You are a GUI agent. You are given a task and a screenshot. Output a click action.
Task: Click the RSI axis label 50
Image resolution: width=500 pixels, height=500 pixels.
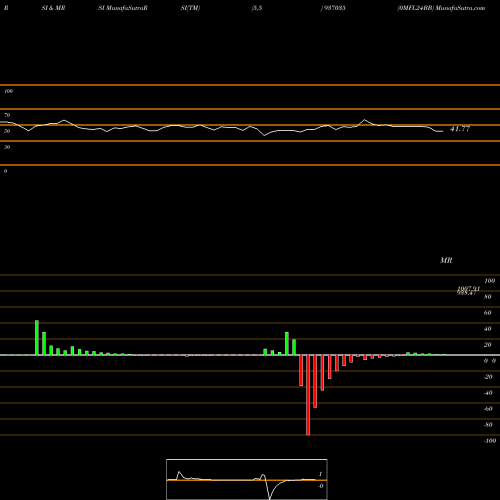pos(7,131)
